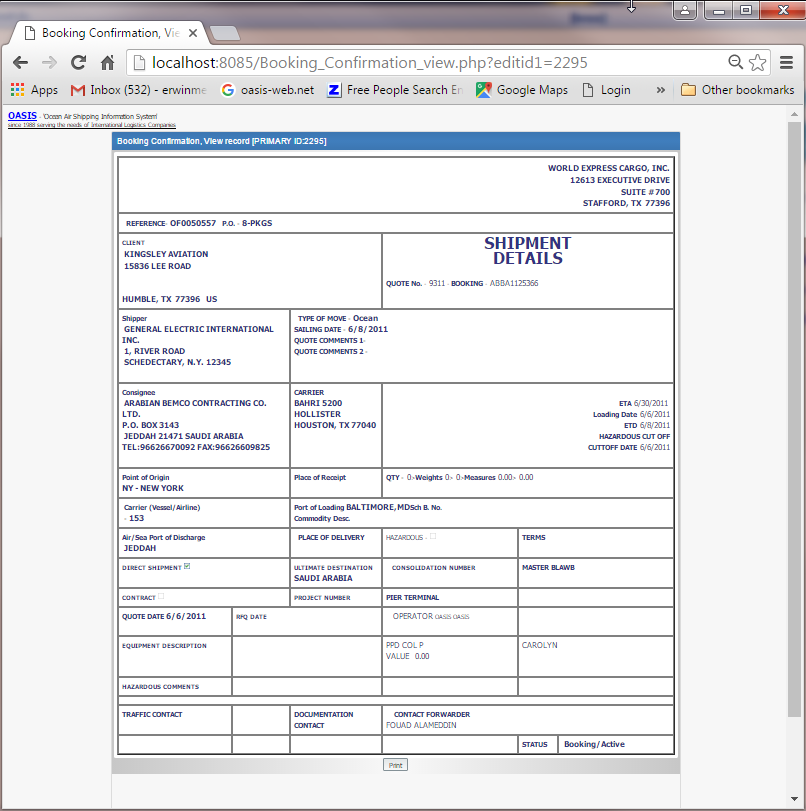806x811 pixels.
Task: Click sailing date 6/8/2011
Action: pos(368,329)
